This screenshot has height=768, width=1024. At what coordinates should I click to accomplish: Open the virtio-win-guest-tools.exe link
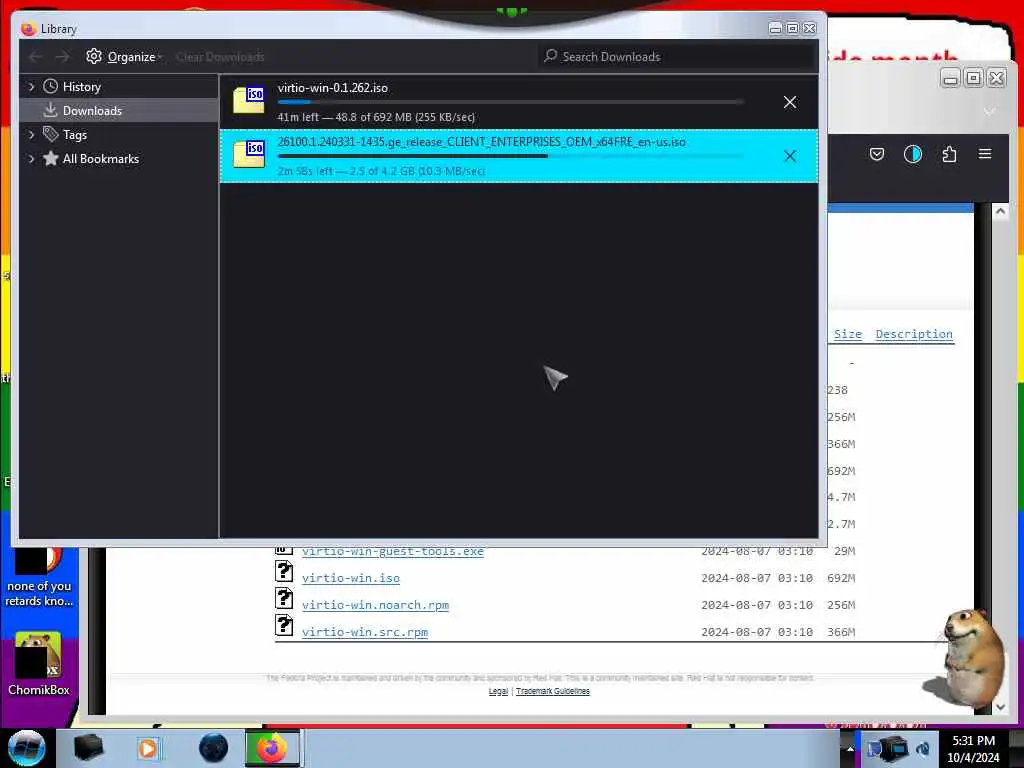point(392,551)
